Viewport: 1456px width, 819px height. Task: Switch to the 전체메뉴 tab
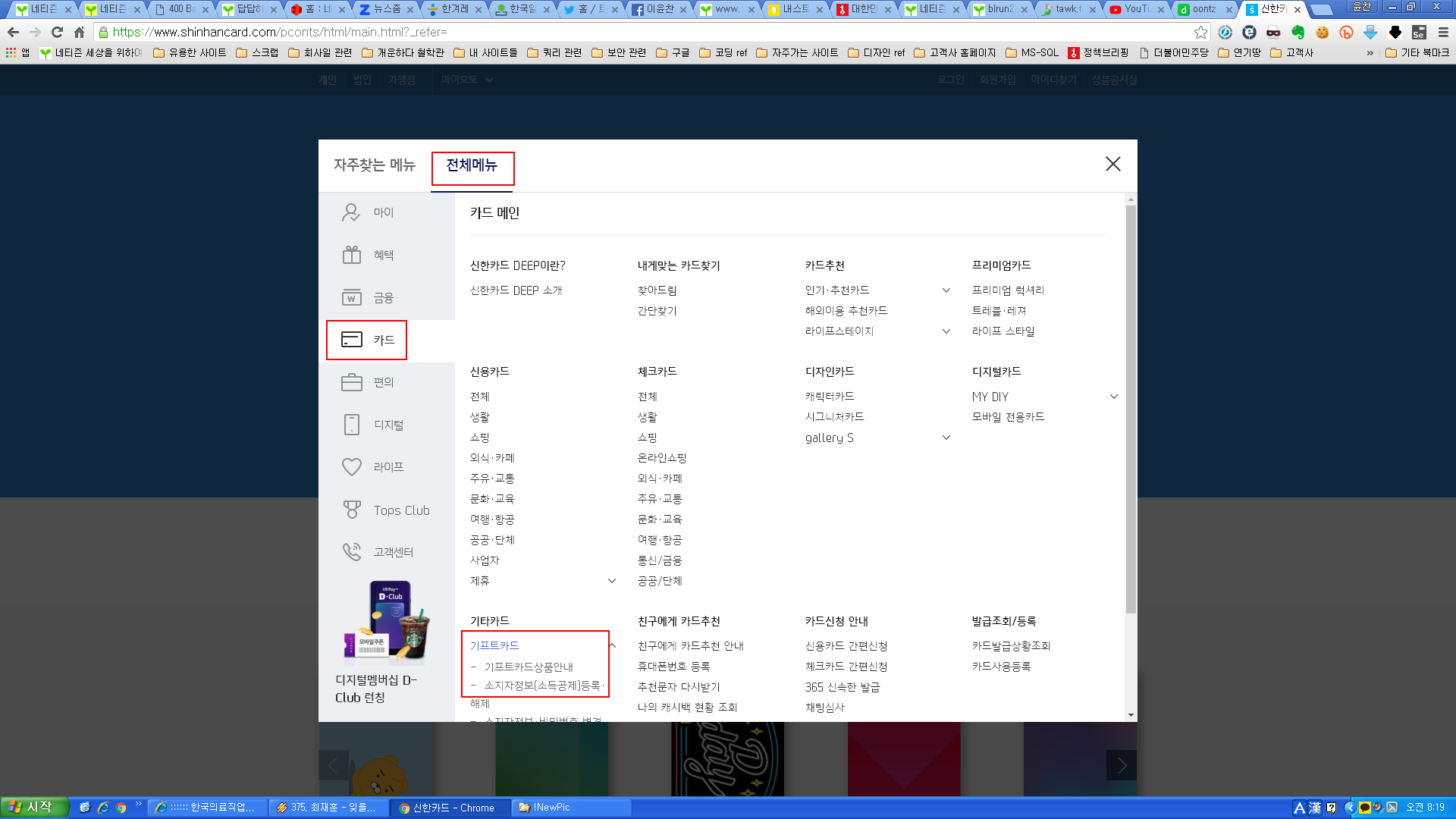coord(472,165)
